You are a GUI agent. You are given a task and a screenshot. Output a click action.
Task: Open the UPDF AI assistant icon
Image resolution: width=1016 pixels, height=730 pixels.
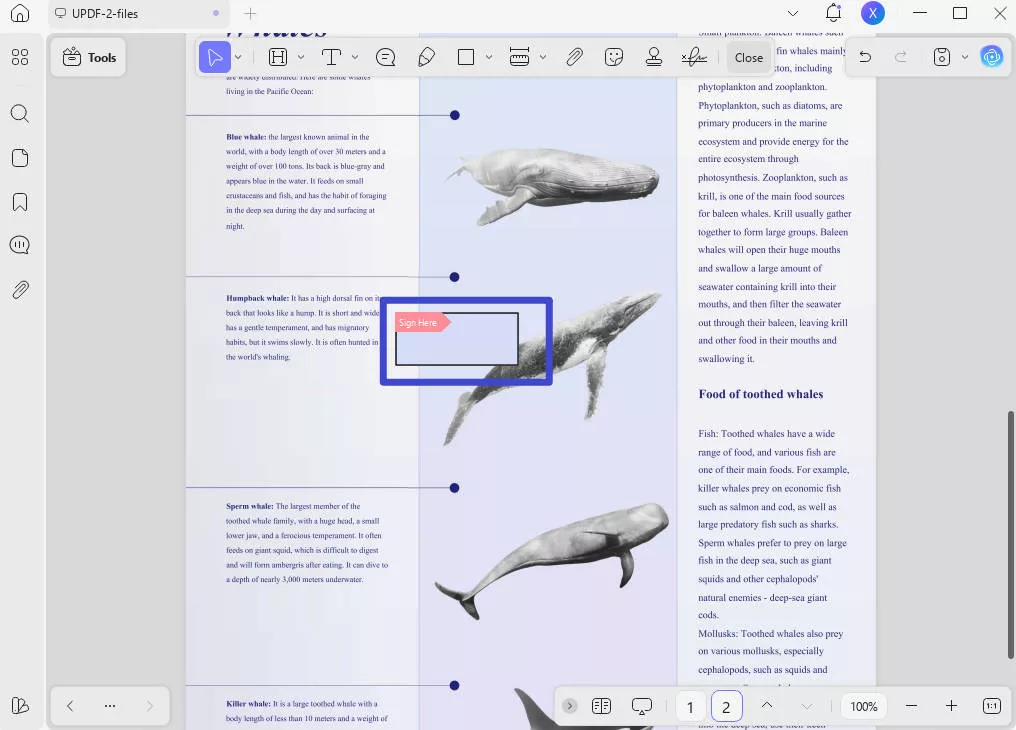[x=992, y=57]
